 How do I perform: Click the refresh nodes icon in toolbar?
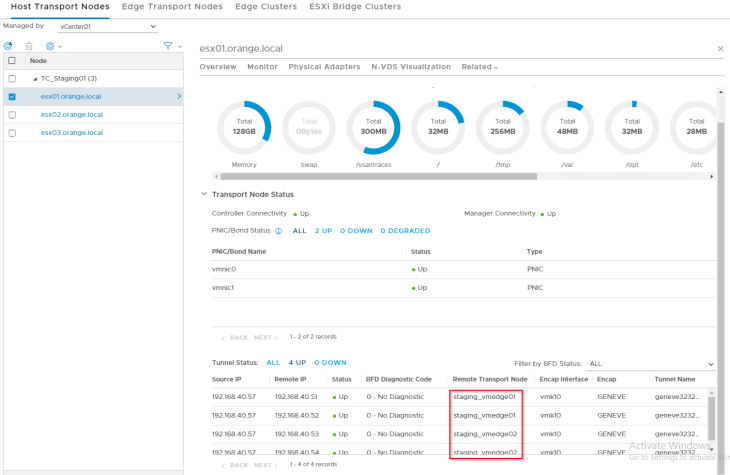(8, 46)
